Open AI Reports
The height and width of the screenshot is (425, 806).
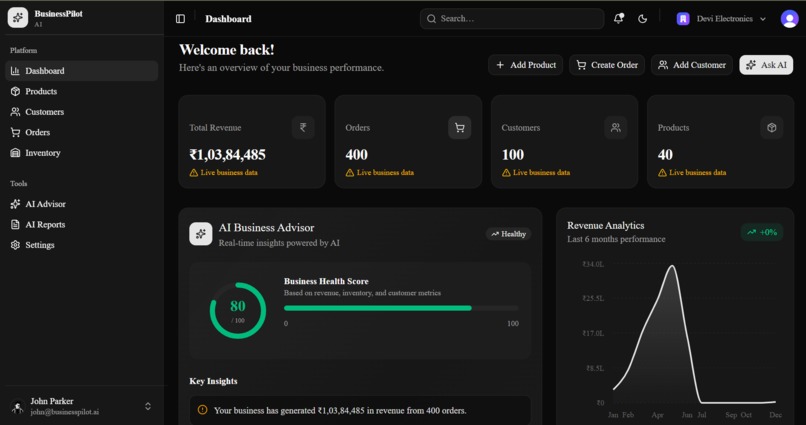[82, 225]
